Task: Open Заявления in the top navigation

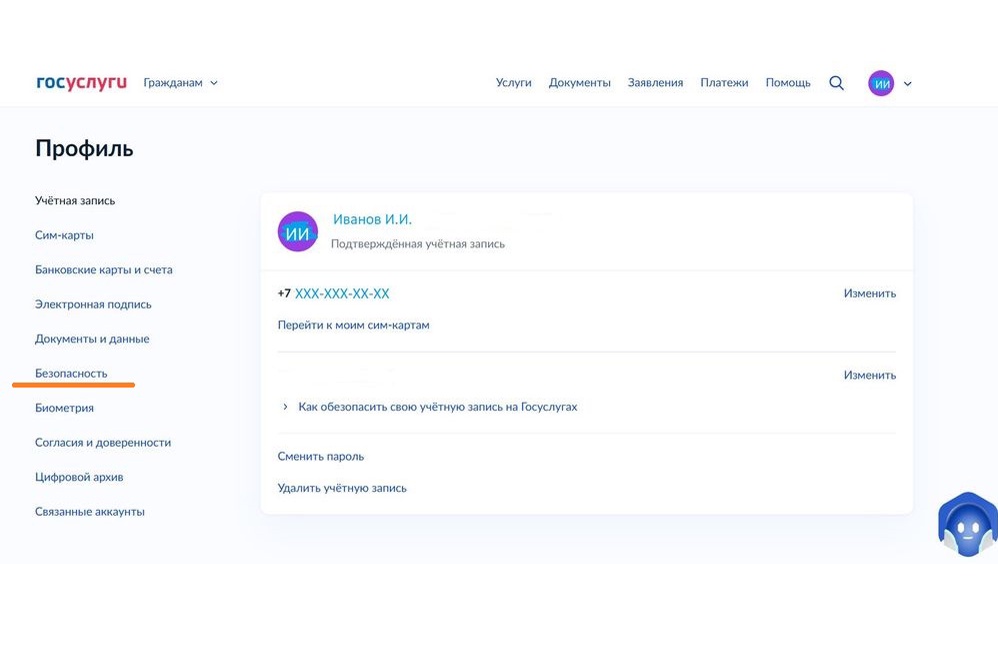Action: click(655, 83)
